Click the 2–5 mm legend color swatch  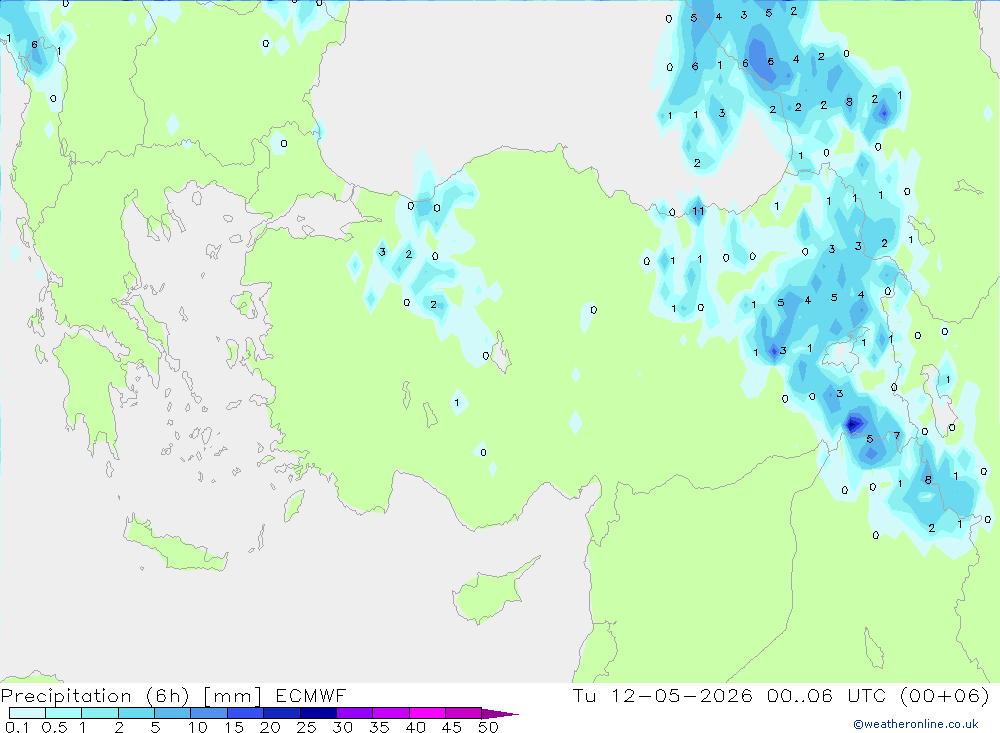click(136, 713)
